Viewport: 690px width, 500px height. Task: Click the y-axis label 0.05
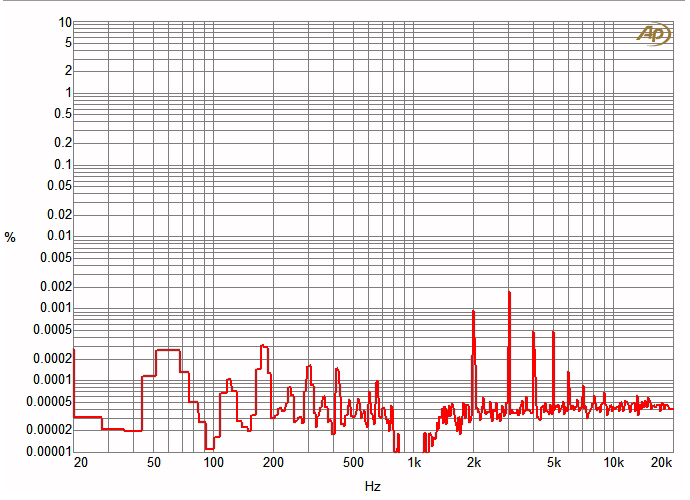(59, 185)
